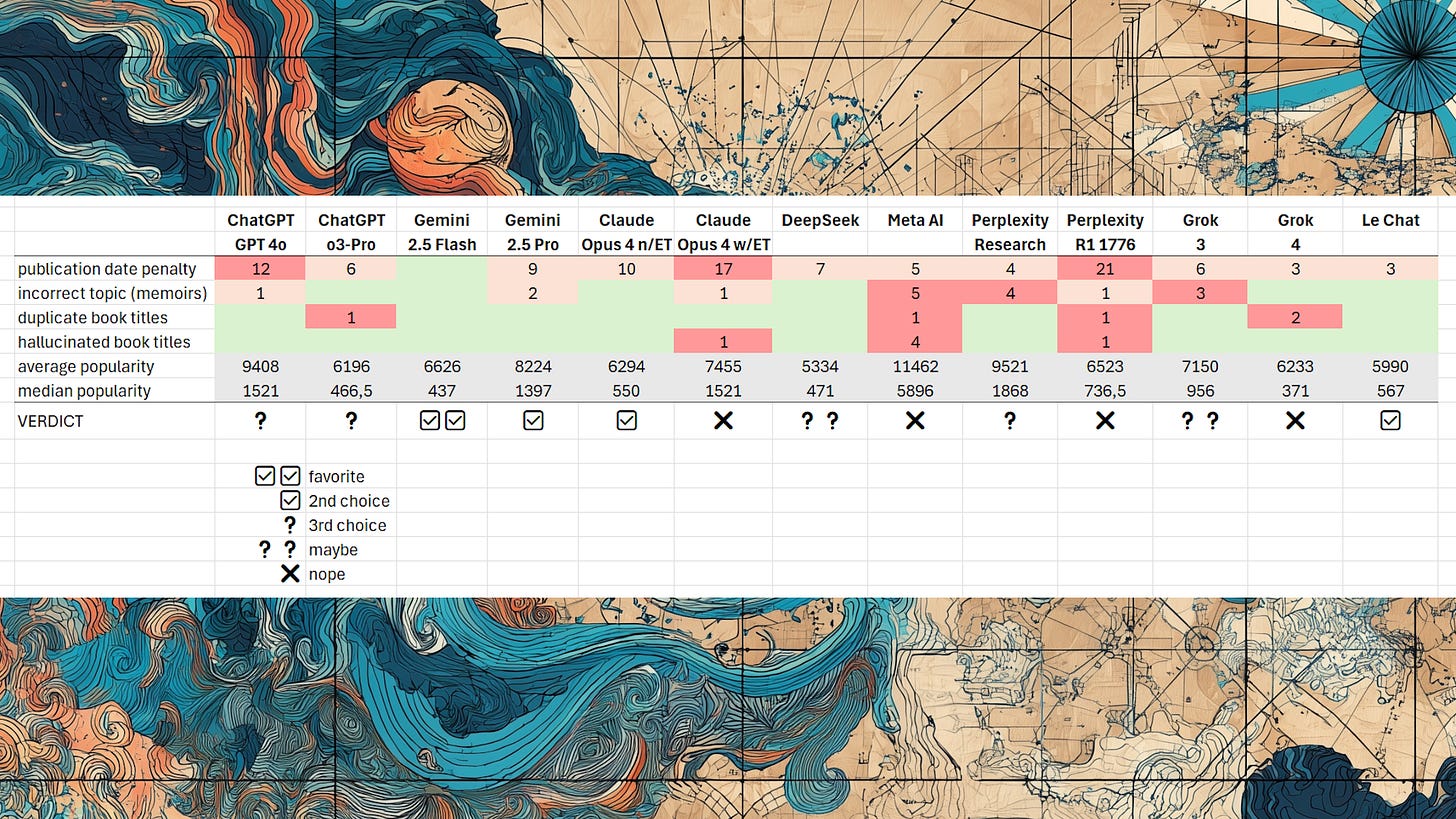Screen dimensions: 1456x819
Task: Click the 'o3-Pro' column header cell
Action: click(x=351, y=244)
